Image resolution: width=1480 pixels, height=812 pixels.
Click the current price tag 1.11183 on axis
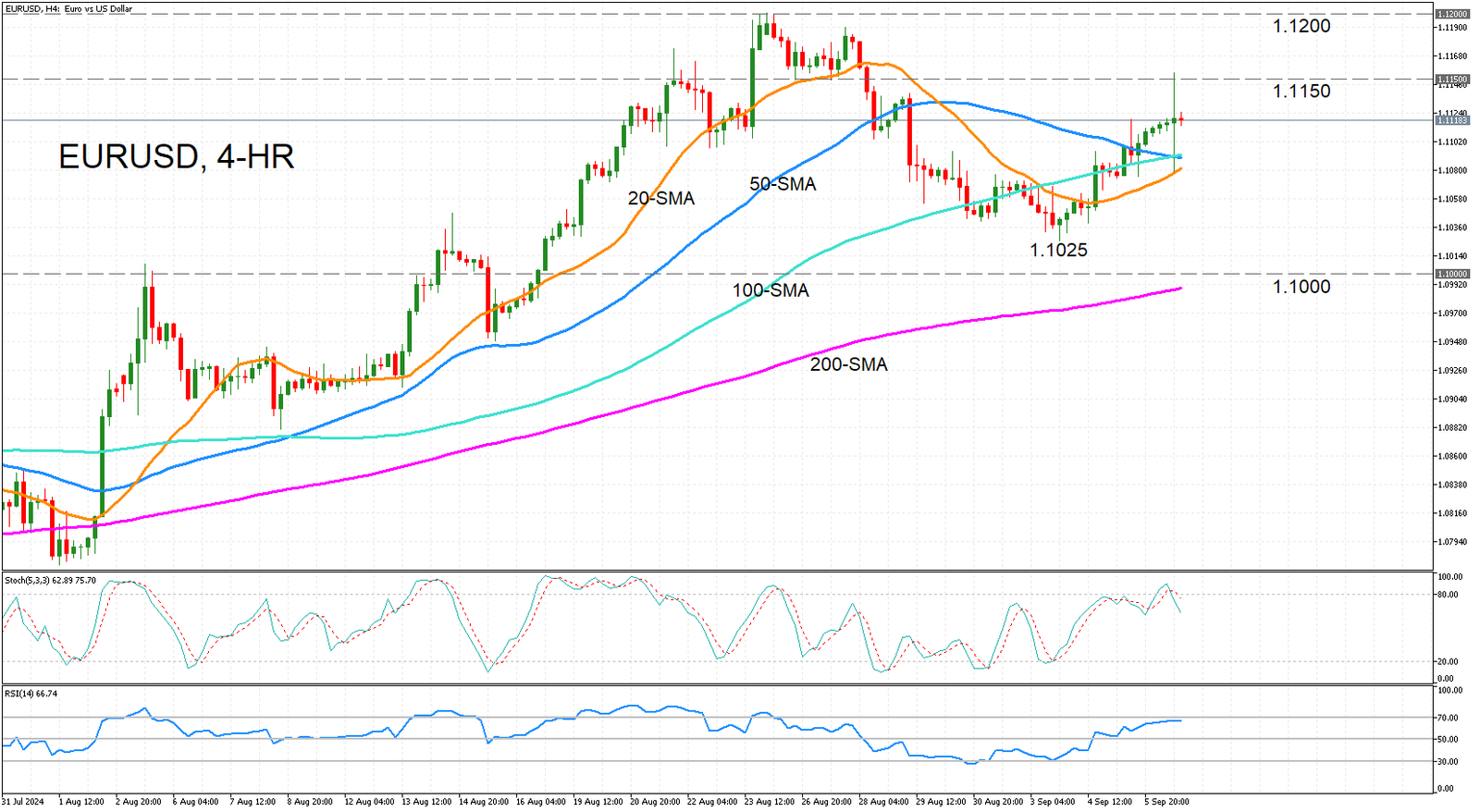point(1452,120)
